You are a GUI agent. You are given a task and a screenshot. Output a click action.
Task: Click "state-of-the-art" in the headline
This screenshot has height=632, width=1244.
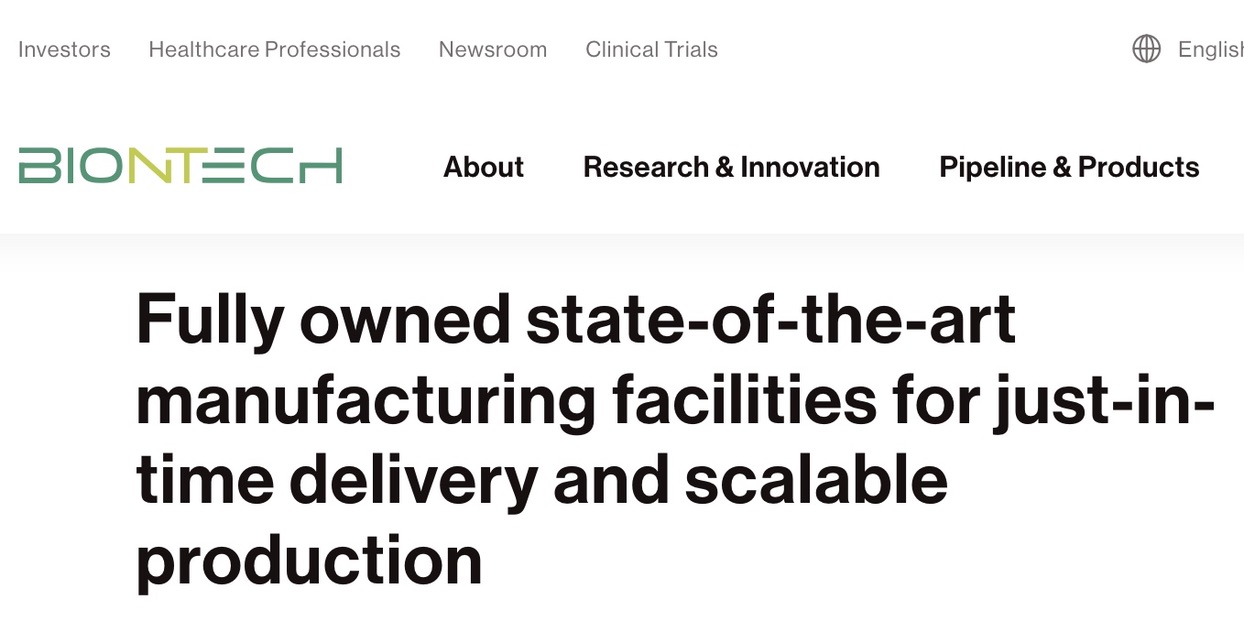(x=771, y=322)
